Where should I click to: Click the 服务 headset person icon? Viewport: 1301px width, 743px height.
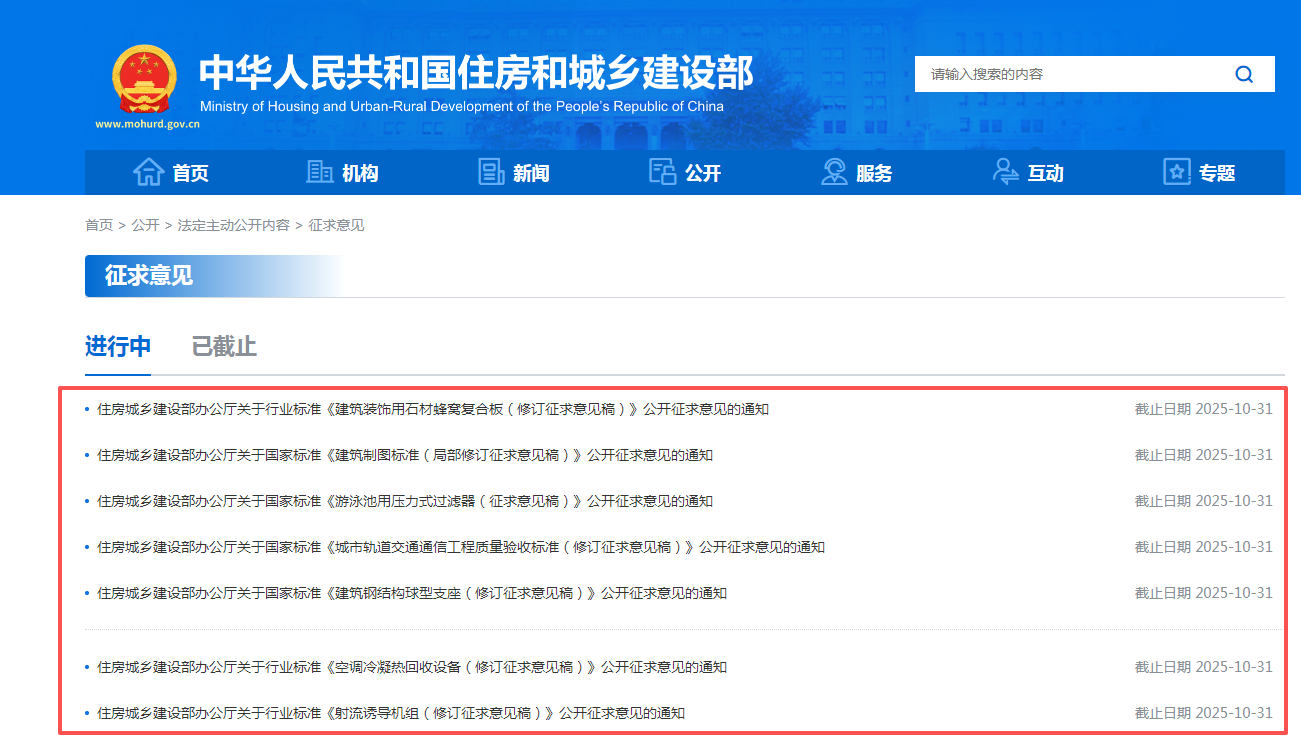point(834,172)
